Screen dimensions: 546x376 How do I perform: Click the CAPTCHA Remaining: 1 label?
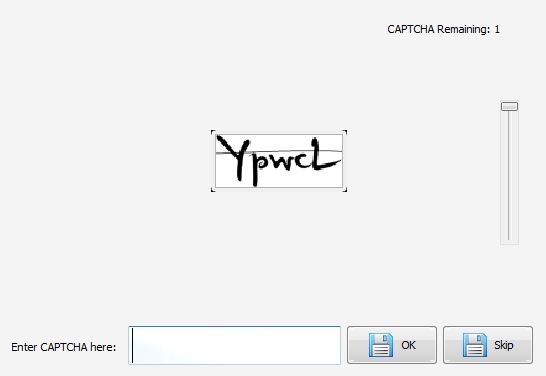click(444, 29)
